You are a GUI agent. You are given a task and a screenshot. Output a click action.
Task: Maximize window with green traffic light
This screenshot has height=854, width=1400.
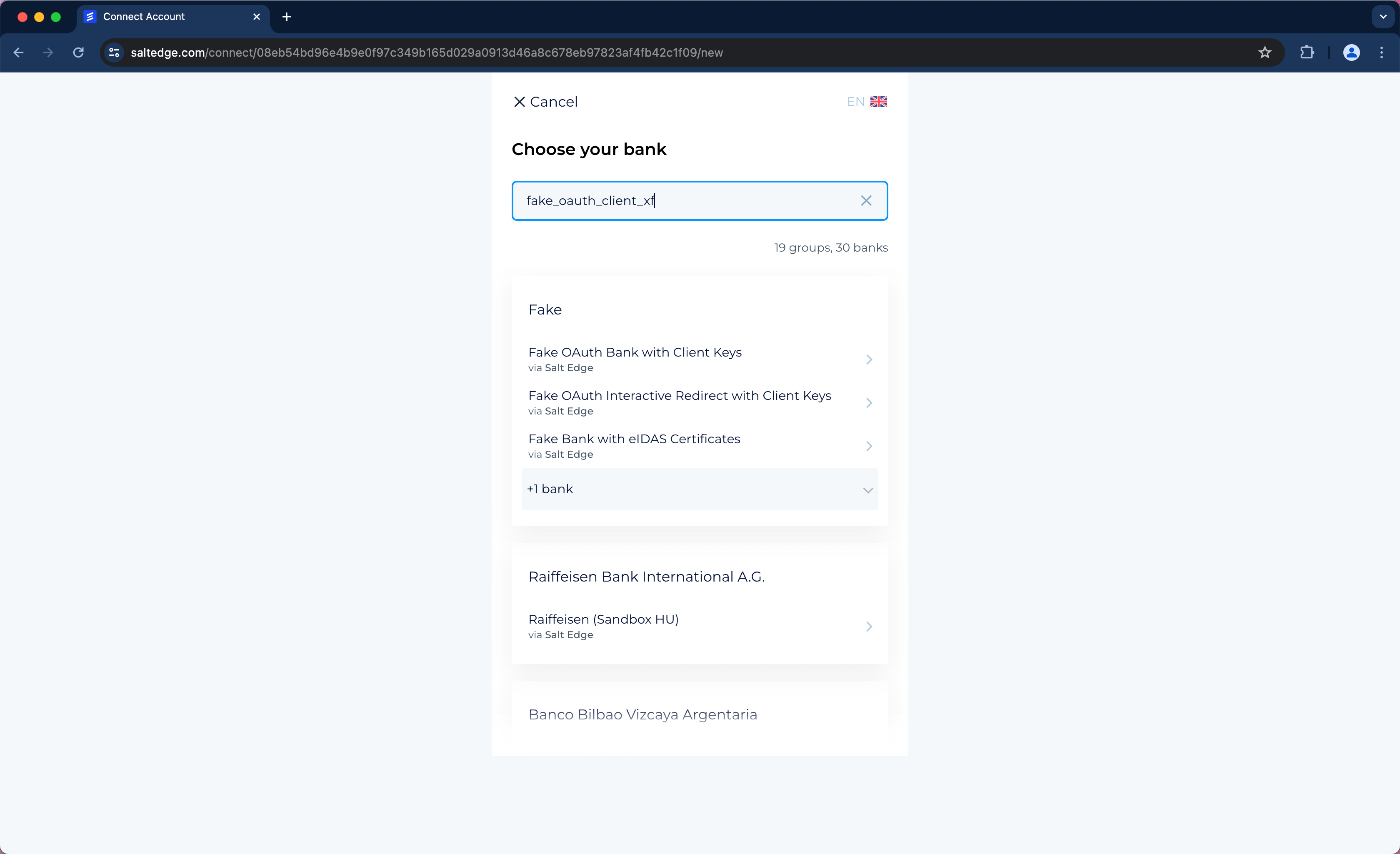56,17
